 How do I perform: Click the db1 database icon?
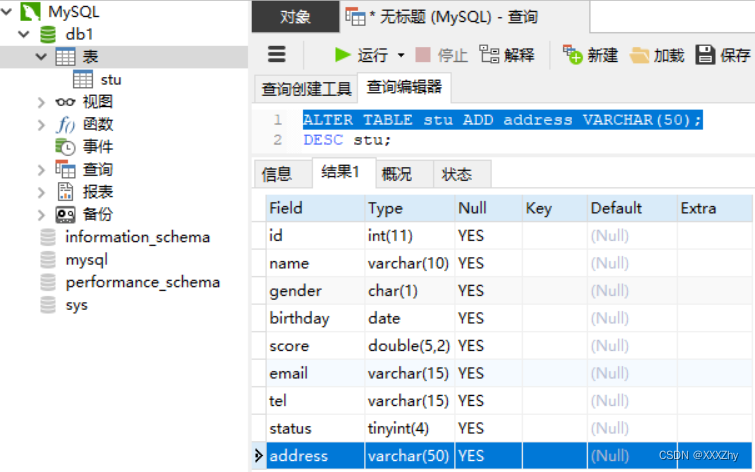[48, 34]
